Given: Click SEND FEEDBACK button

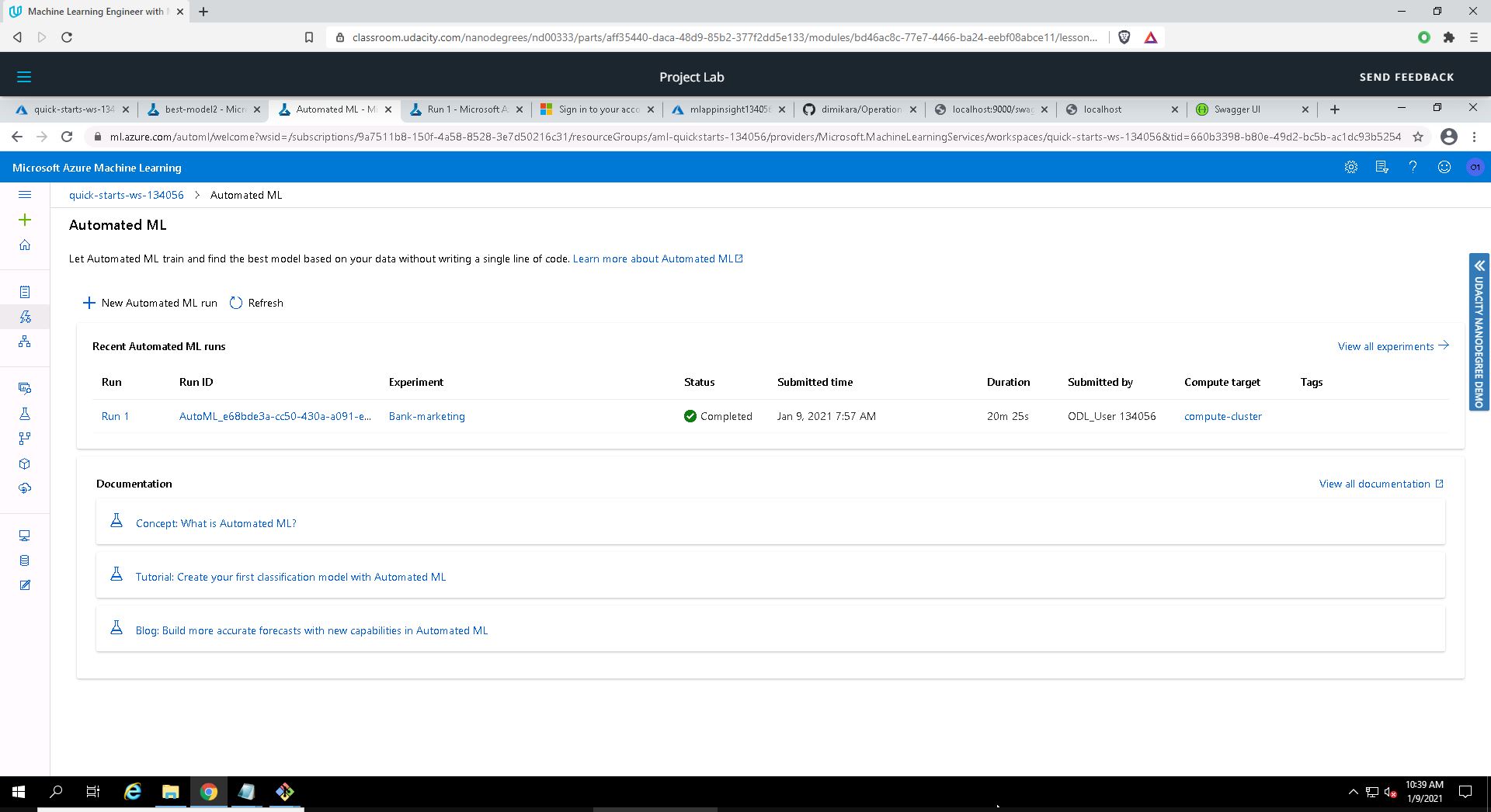Looking at the screenshot, I should [1406, 77].
